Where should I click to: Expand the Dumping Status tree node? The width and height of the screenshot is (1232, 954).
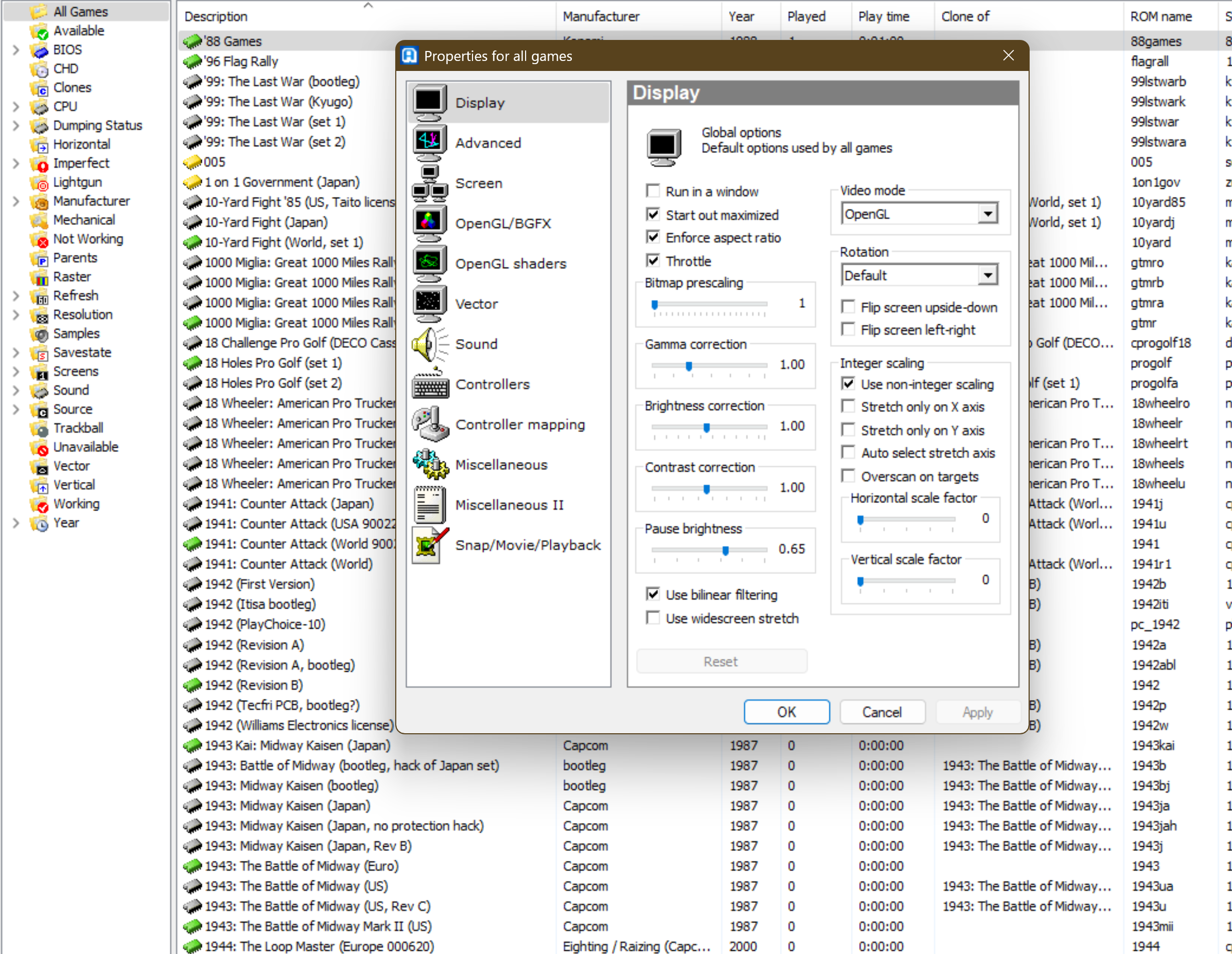pyautogui.click(x=16, y=126)
